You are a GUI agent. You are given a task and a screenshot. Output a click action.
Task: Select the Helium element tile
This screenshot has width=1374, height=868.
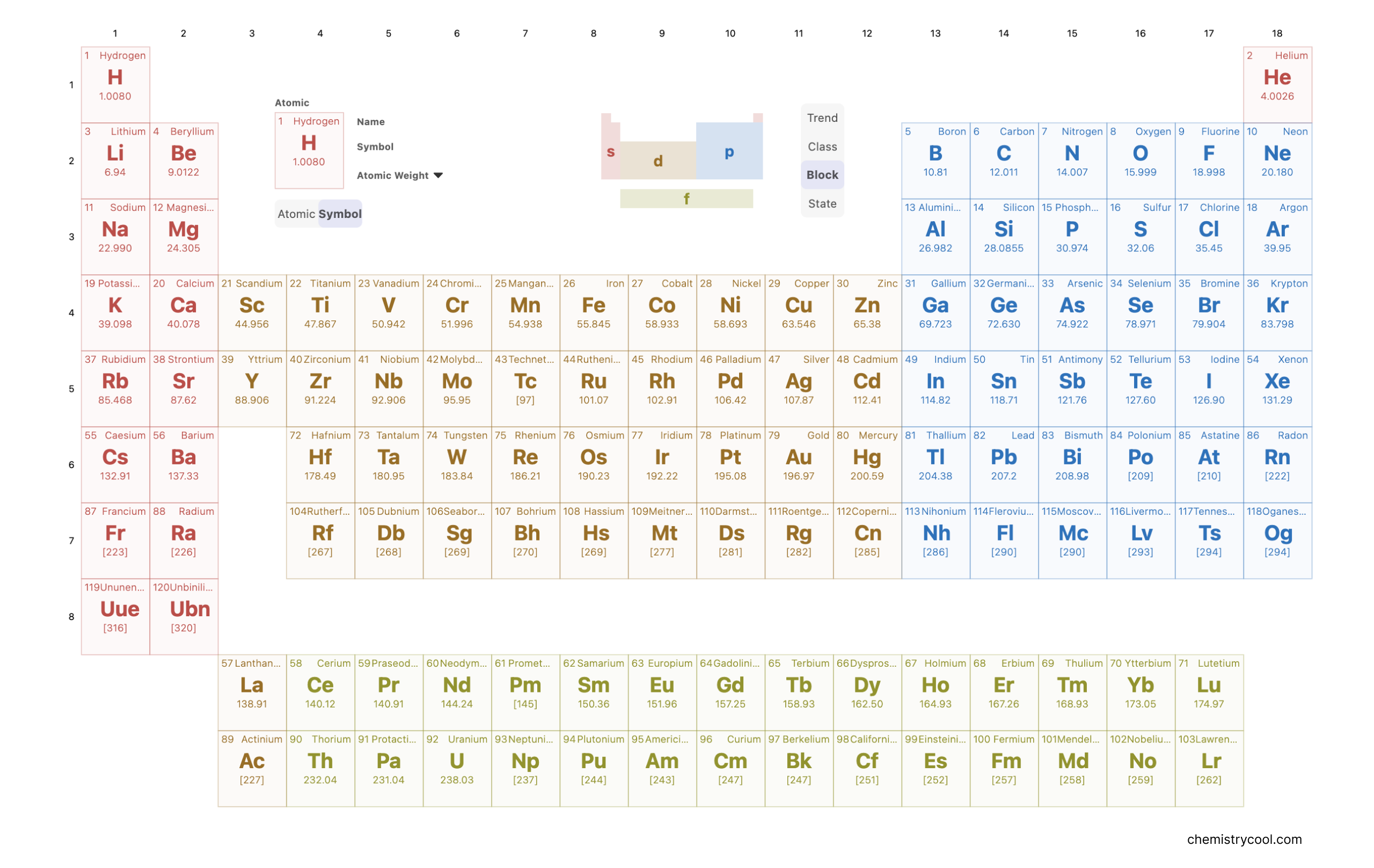tap(1277, 84)
